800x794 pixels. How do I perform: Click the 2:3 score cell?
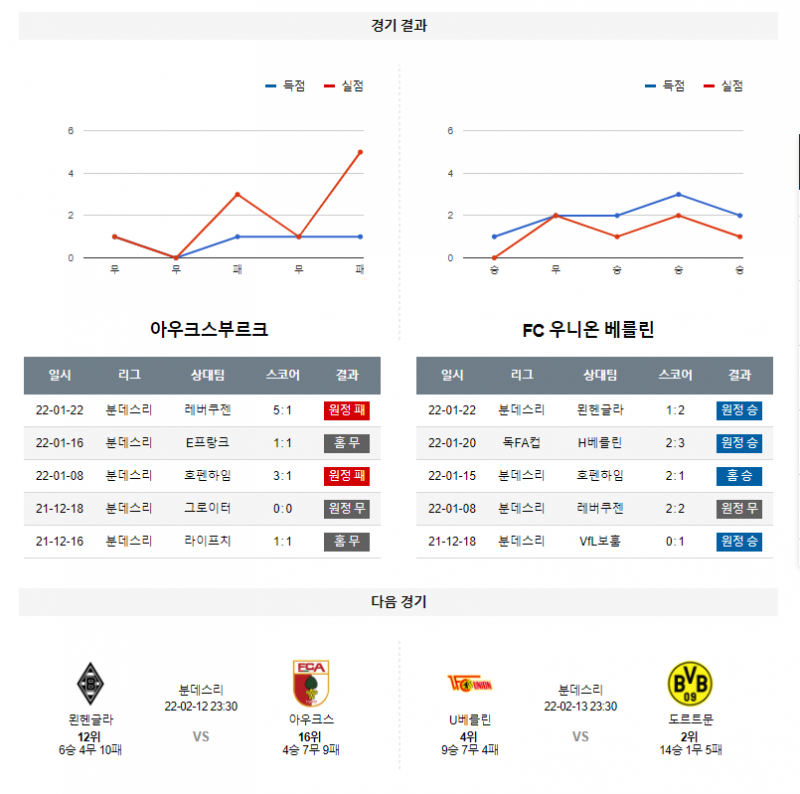click(x=675, y=443)
